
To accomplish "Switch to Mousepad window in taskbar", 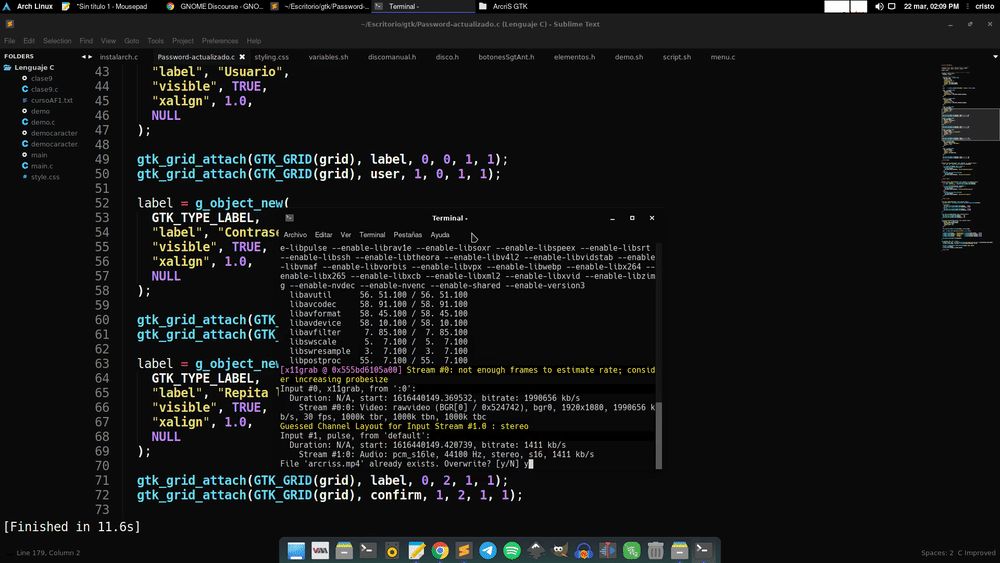I will (105, 6).
